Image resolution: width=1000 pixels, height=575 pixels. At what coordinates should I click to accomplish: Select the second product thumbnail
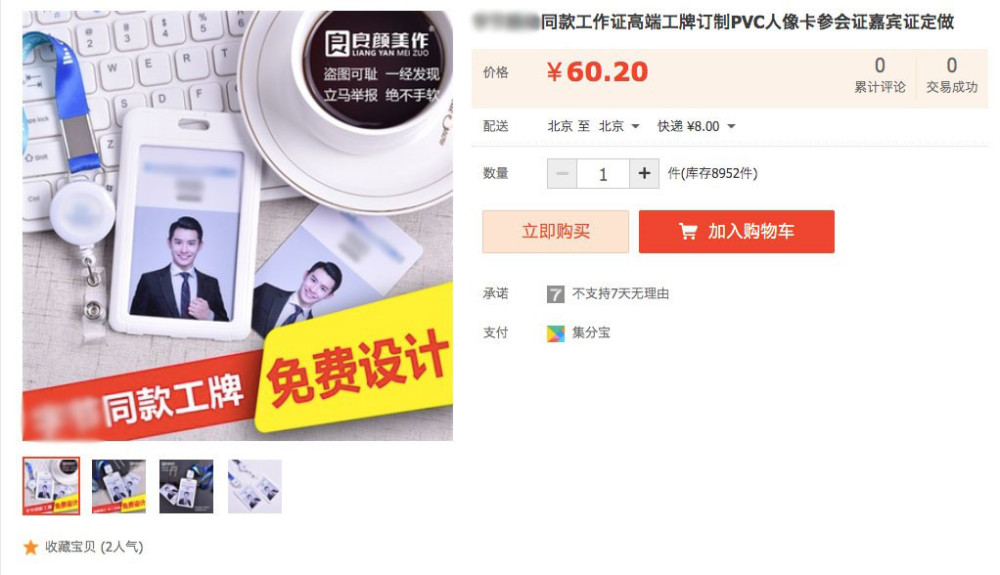coord(119,486)
